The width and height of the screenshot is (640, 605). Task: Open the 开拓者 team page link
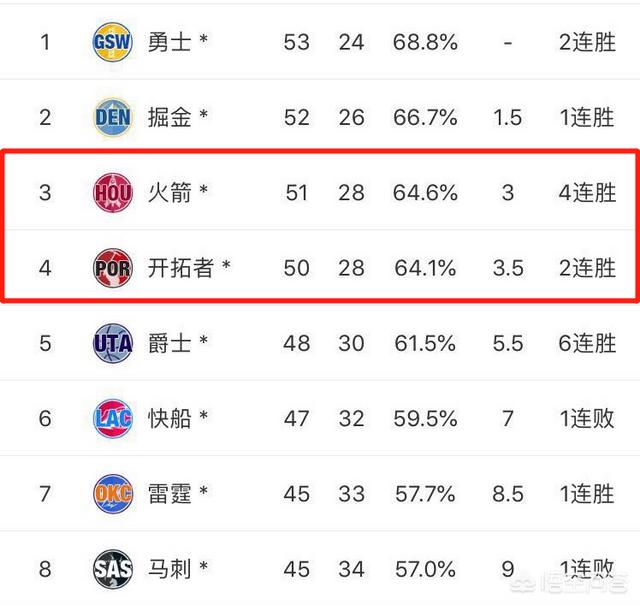pos(180,267)
